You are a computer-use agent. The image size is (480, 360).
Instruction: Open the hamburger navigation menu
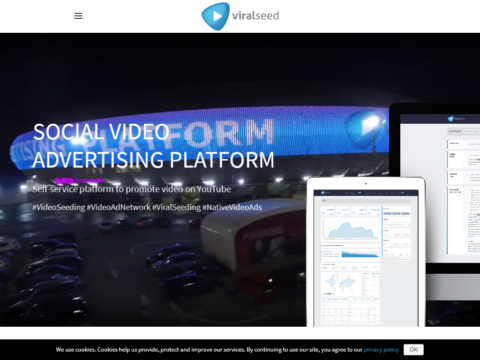78,16
